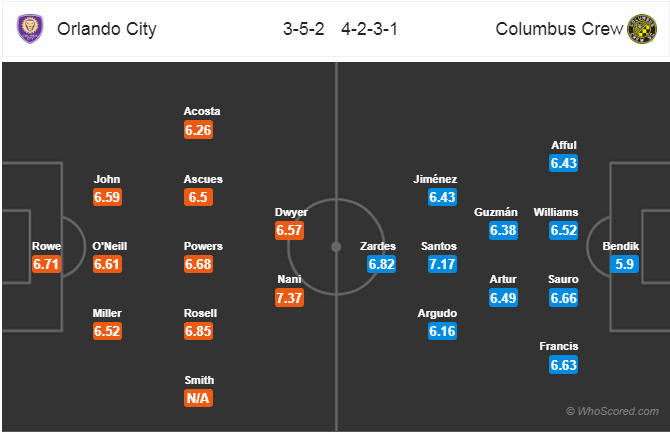Click the 4-2-3-1 formation text

point(370,29)
